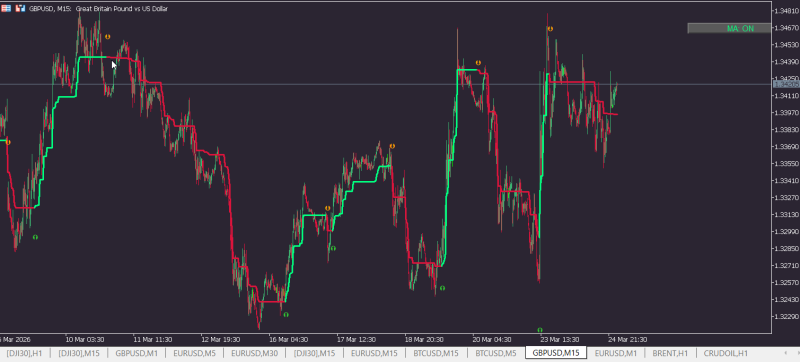
Task: Open the CRUDOIL,H1 chart tab
Action: [x=726, y=353]
